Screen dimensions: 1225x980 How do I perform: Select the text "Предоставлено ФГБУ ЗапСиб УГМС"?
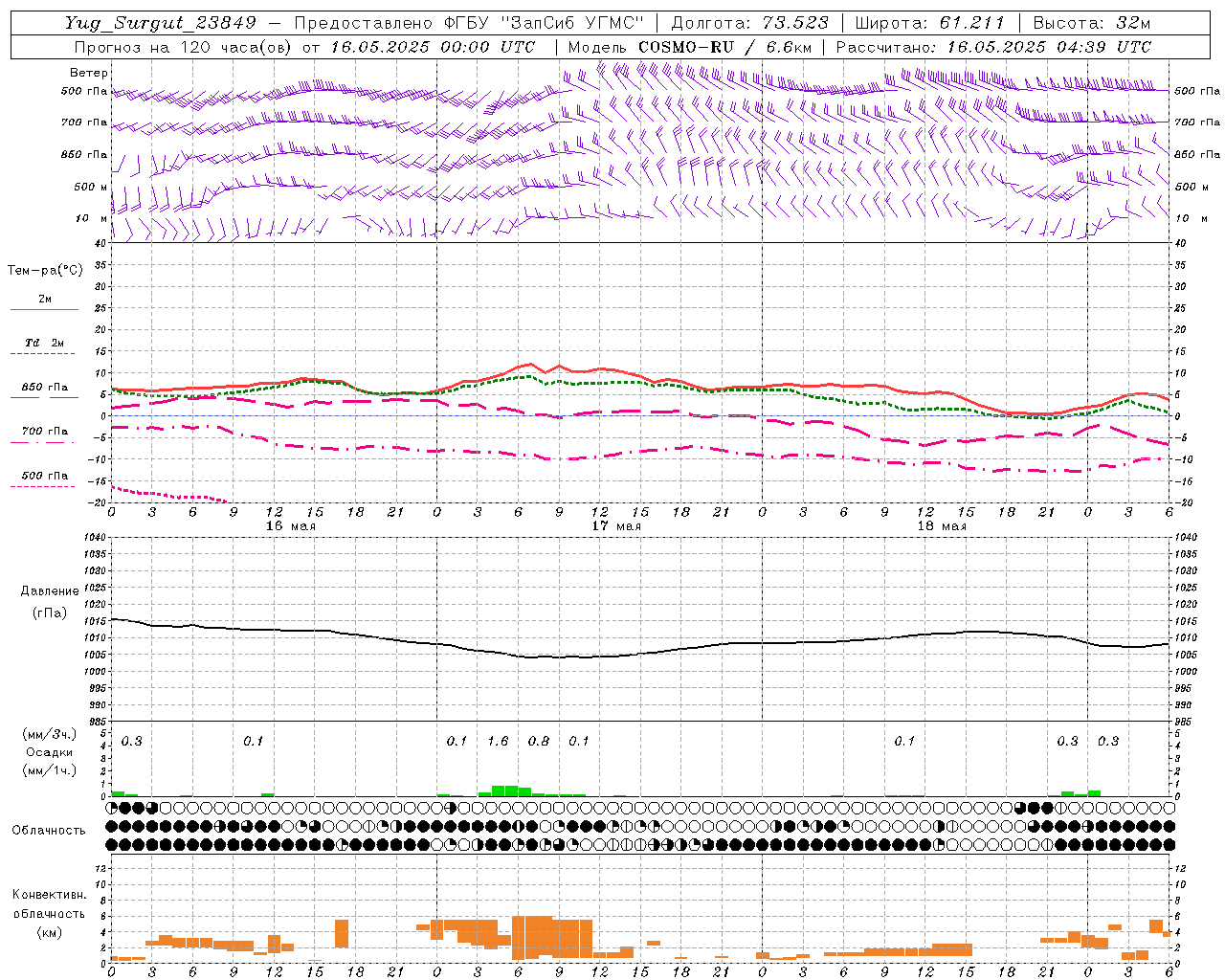click(x=469, y=23)
